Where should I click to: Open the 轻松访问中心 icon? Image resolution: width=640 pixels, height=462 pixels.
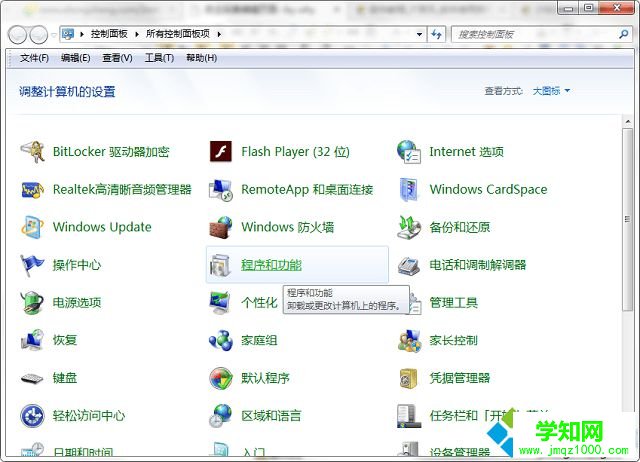(x=33, y=416)
